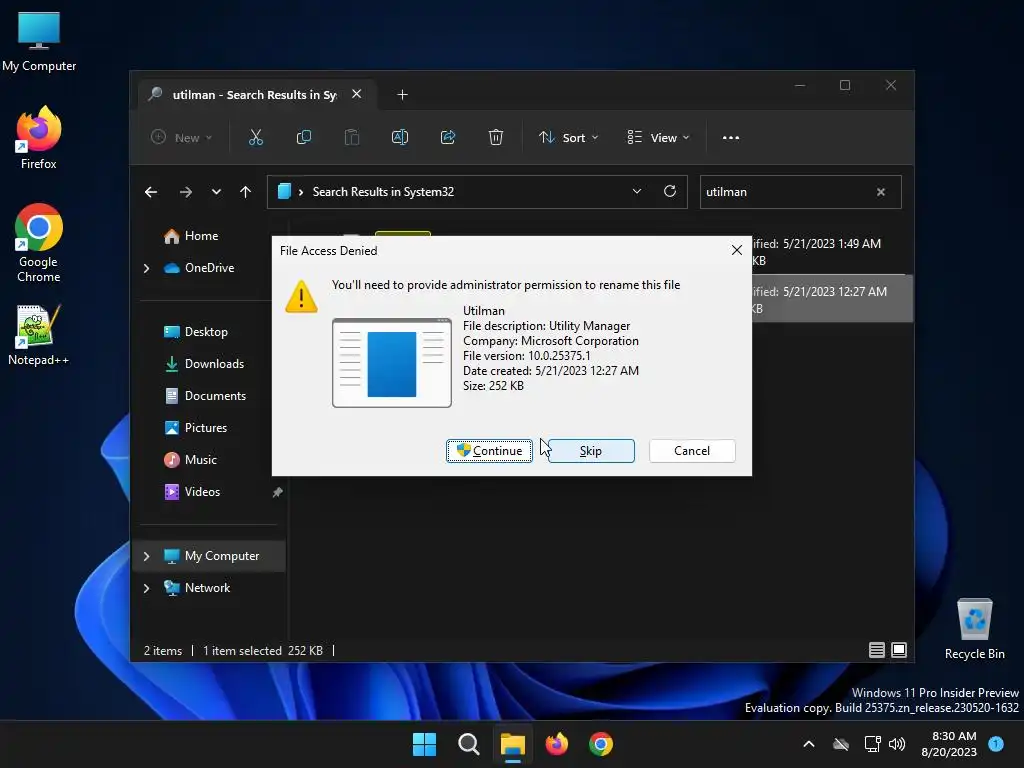1024x768 pixels.
Task: Open the clock showing 8:30 AM
Action: click(x=948, y=744)
